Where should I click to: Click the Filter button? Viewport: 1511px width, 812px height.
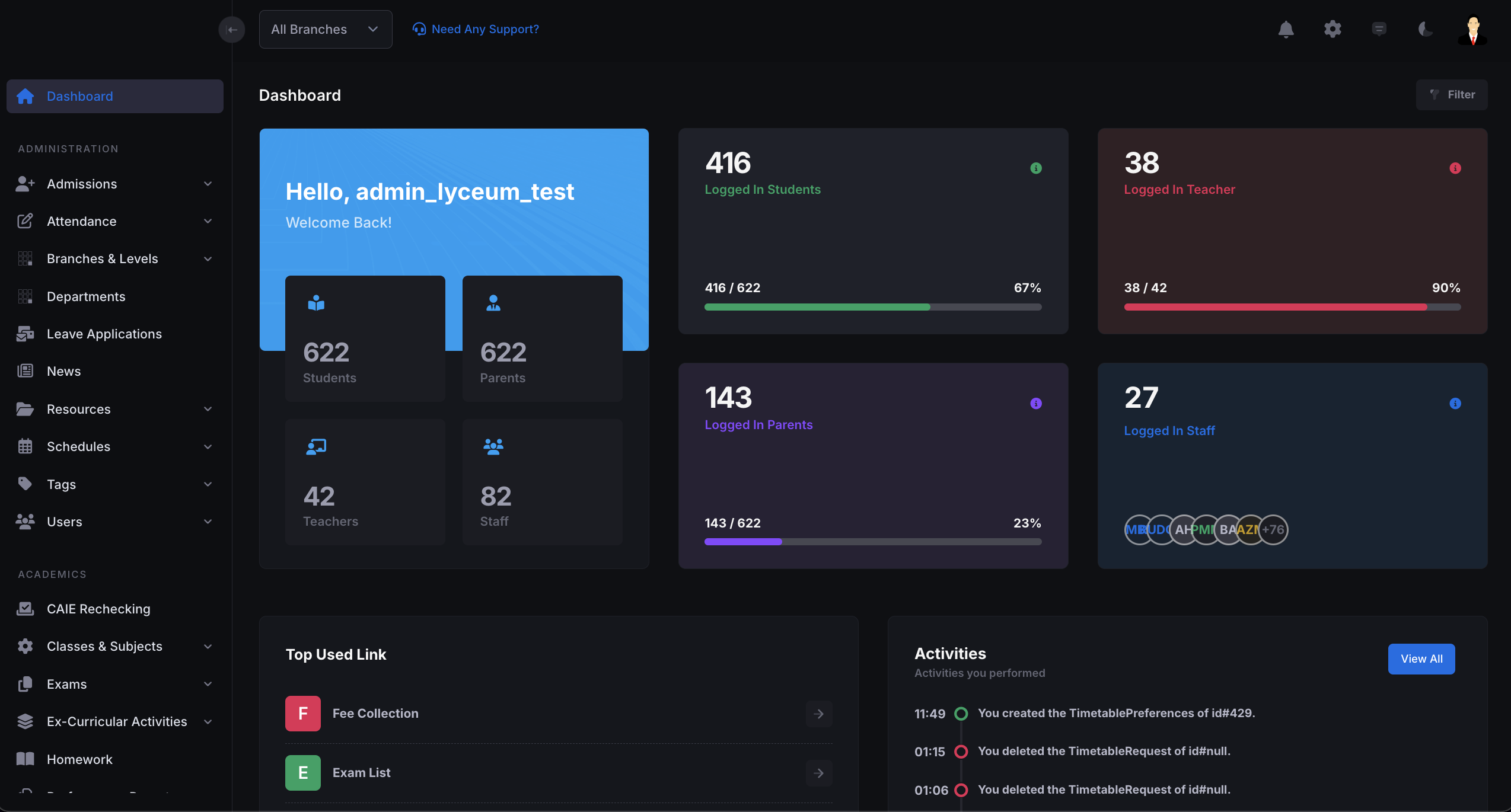1451,95
